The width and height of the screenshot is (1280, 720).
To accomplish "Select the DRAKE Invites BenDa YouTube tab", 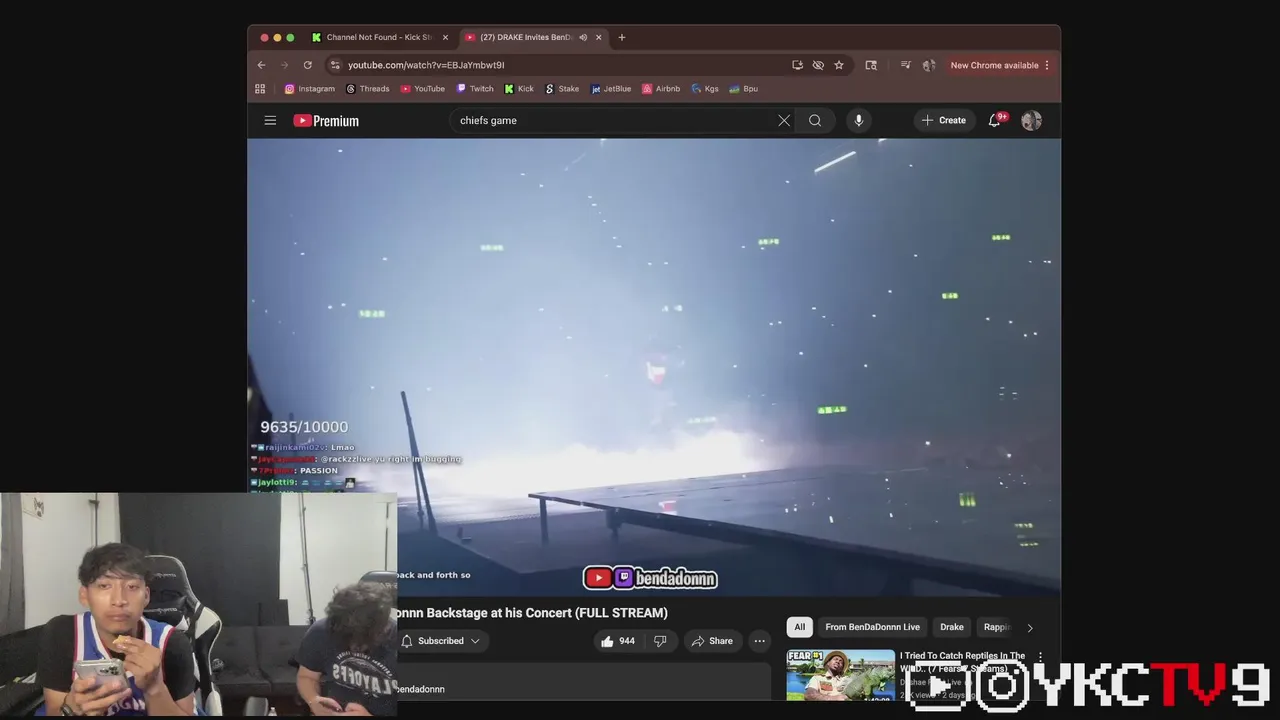I will 533,37.
